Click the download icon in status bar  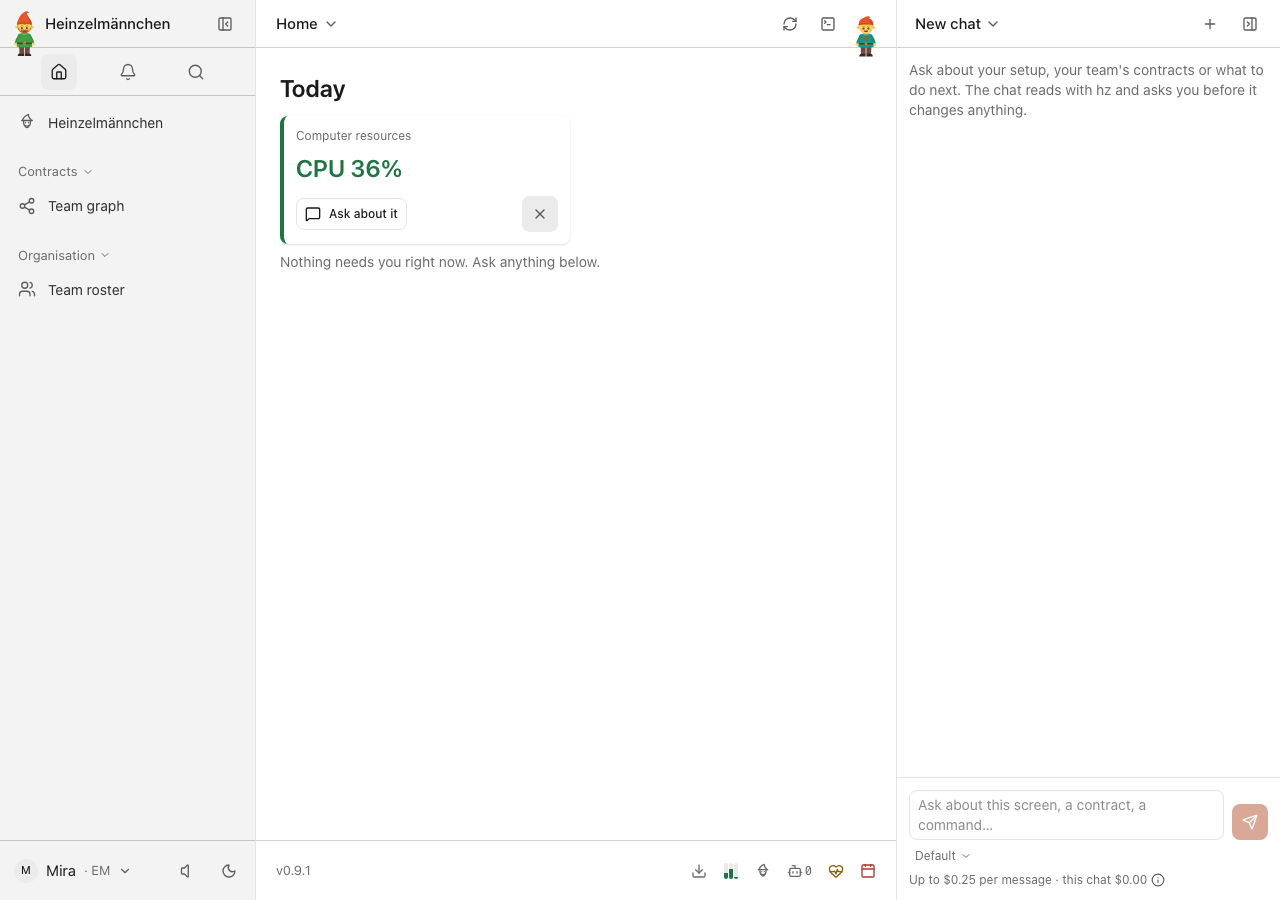[x=699, y=871]
